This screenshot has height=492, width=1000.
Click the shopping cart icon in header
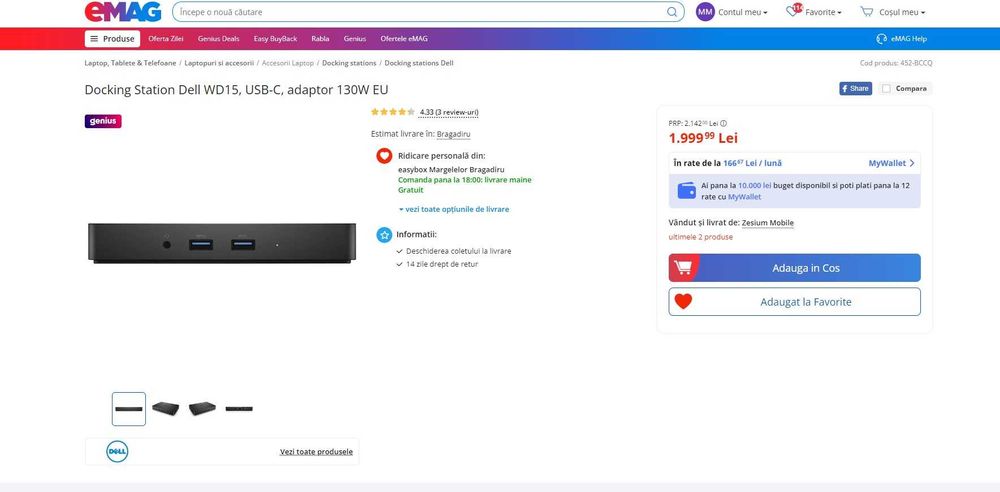866,11
